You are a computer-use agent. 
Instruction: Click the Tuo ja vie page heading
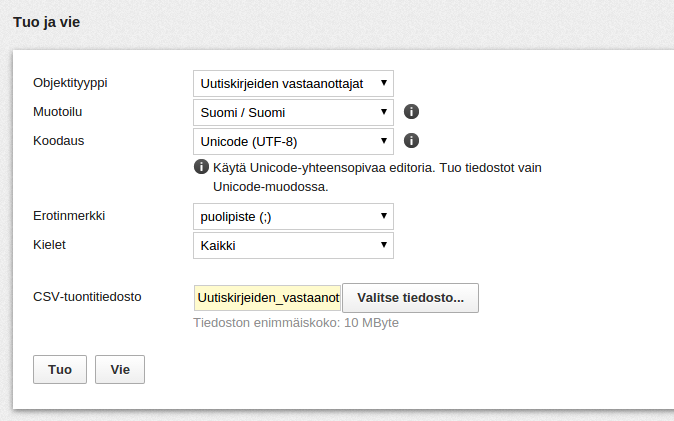point(46,22)
